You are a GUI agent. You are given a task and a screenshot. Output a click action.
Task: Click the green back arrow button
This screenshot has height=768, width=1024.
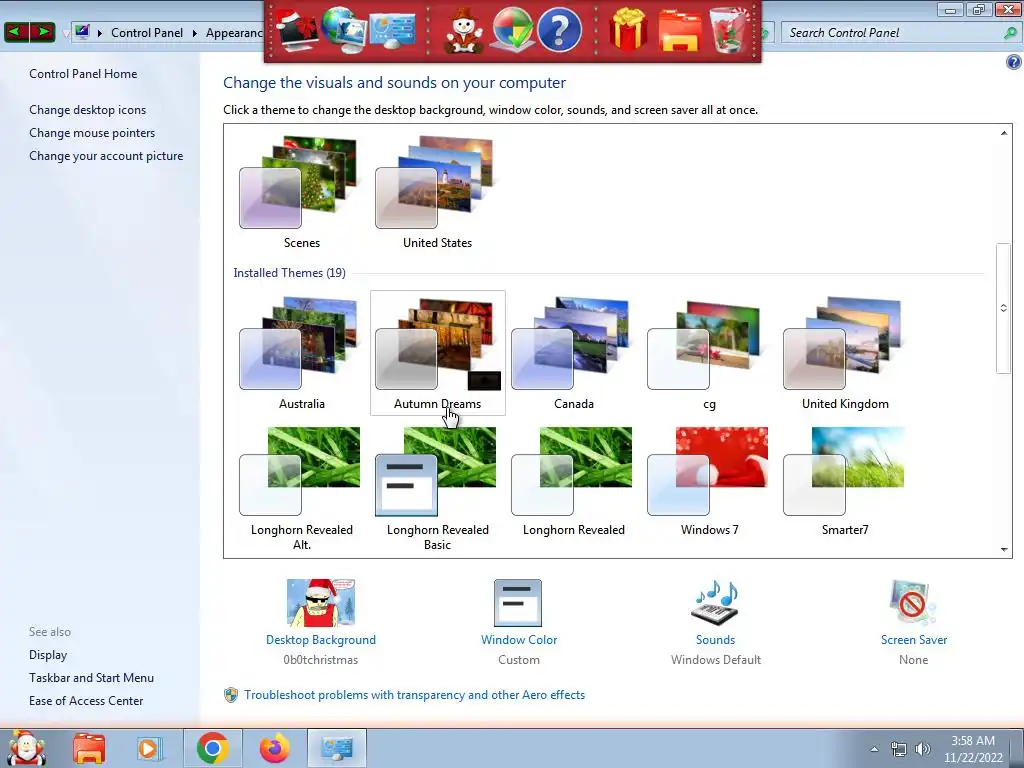click(x=16, y=31)
